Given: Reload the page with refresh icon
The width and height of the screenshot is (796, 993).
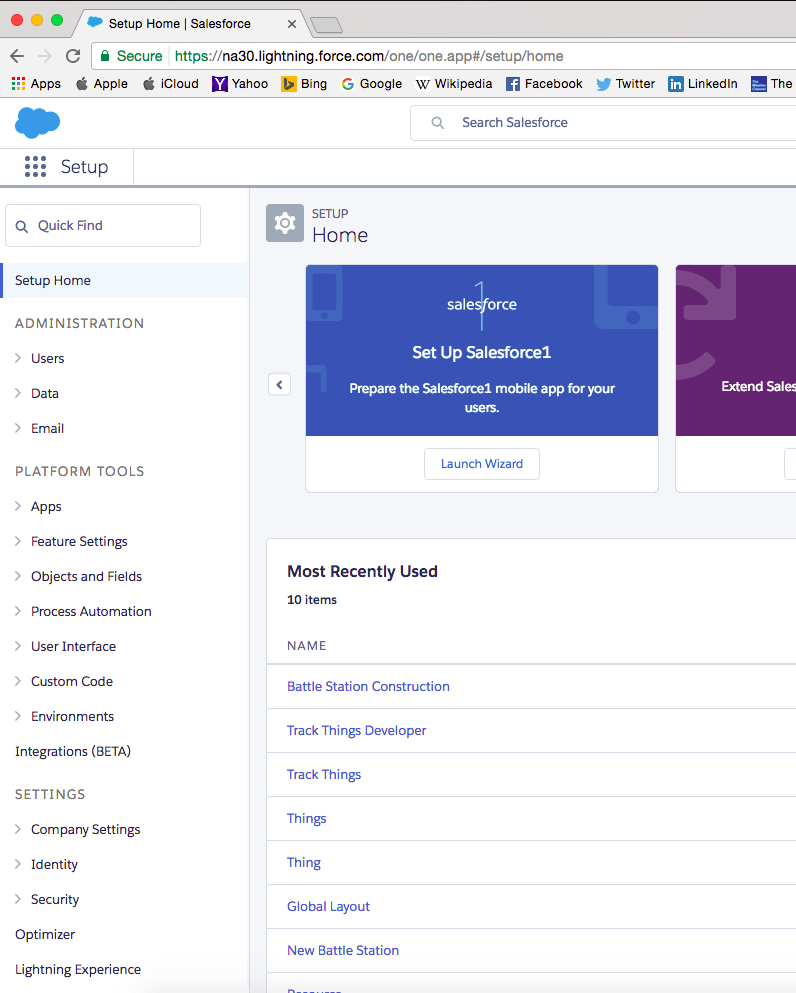Looking at the screenshot, I should pos(73,56).
